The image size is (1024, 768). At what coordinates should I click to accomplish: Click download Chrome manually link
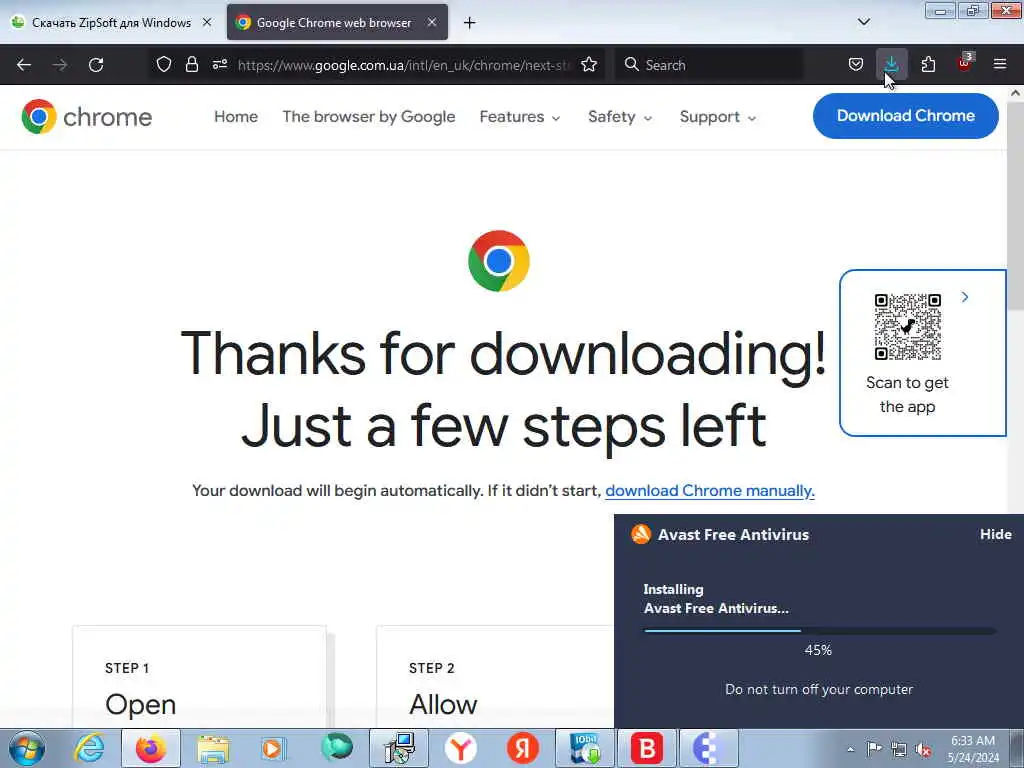point(710,491)
